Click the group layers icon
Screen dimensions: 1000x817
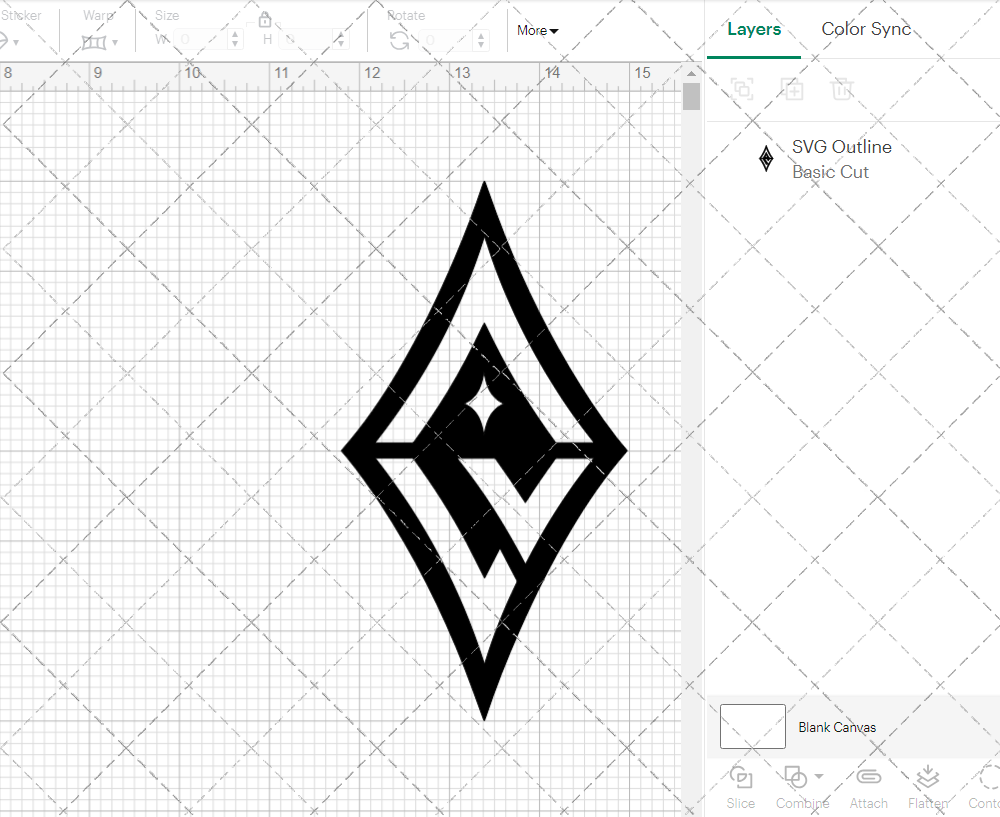[742, 89]
